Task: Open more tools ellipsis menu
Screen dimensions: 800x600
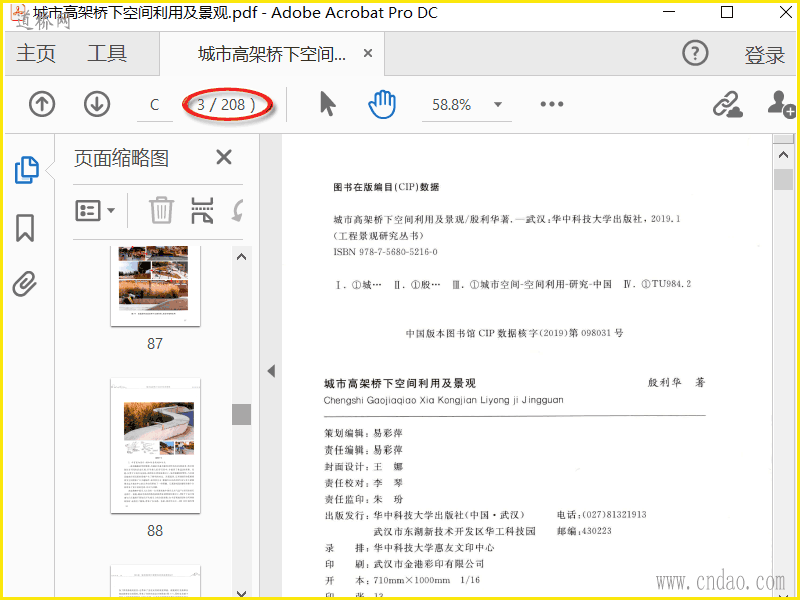Action: pos(552,104)
